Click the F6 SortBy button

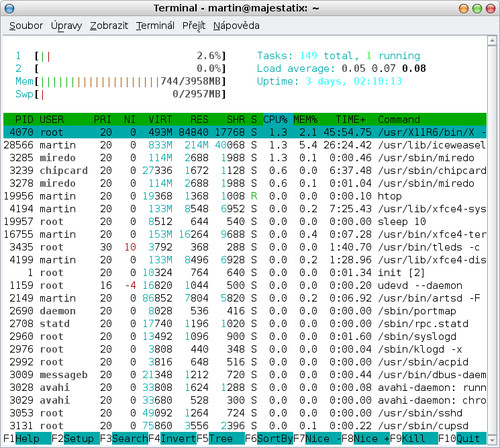[269, 438]
